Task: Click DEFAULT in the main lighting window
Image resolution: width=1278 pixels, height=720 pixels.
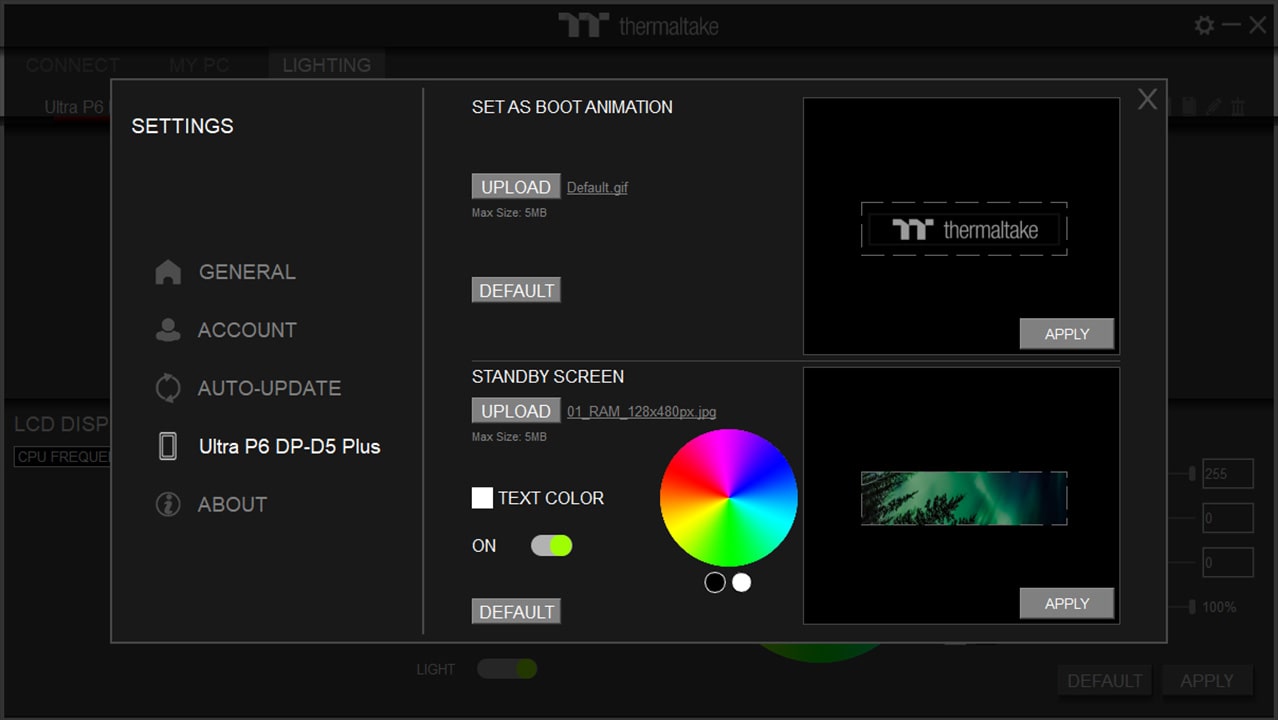Action: (1105, 681)
